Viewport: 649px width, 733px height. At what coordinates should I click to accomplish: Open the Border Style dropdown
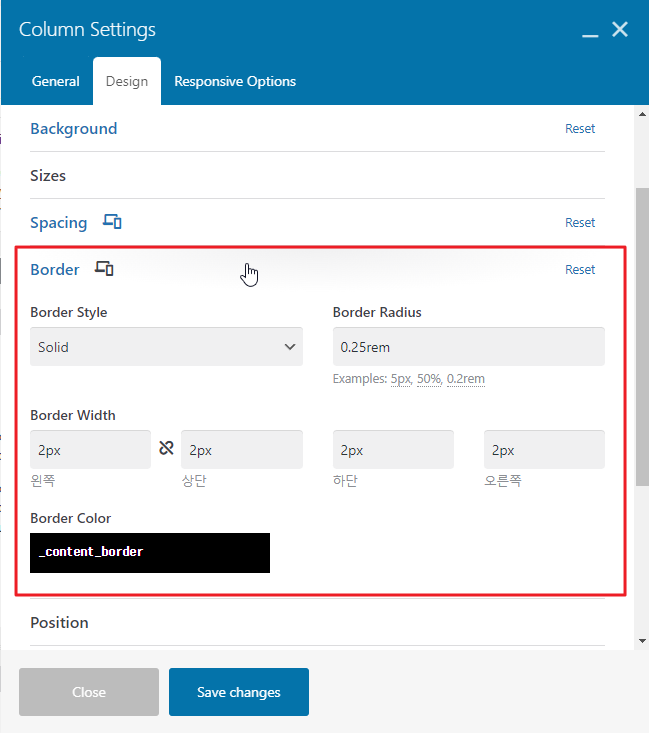[x=166, y=346]
